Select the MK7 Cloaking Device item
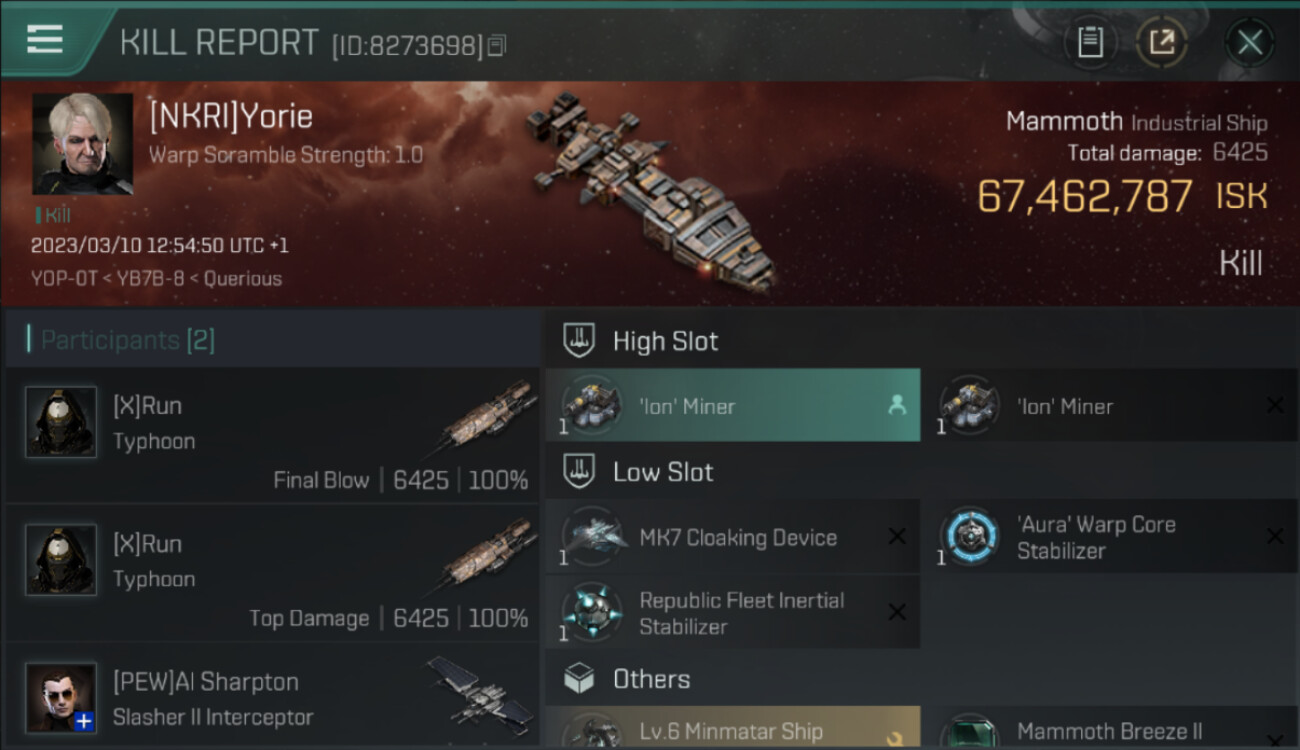Screen dimensions: 1300x750 732,537
